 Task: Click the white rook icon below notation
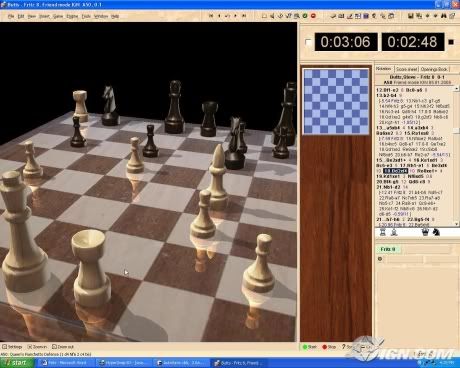click(383, 232)
